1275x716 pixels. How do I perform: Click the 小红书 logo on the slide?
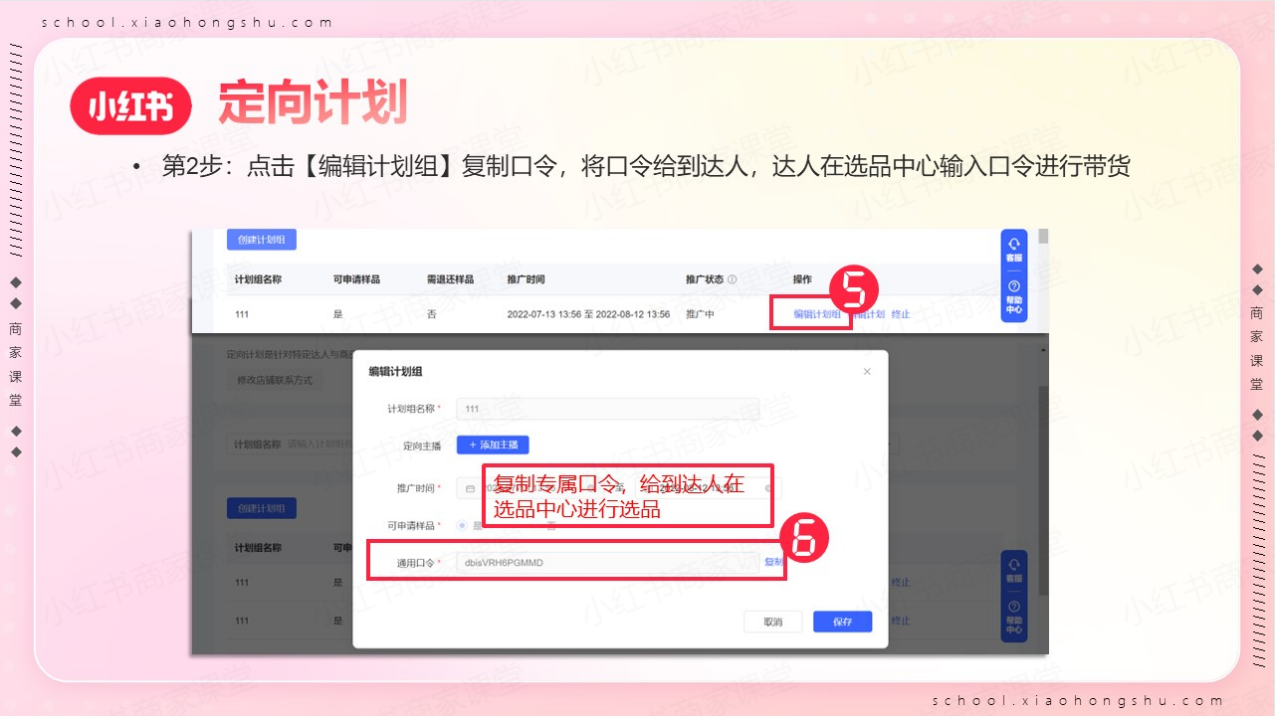click(130, 106)
